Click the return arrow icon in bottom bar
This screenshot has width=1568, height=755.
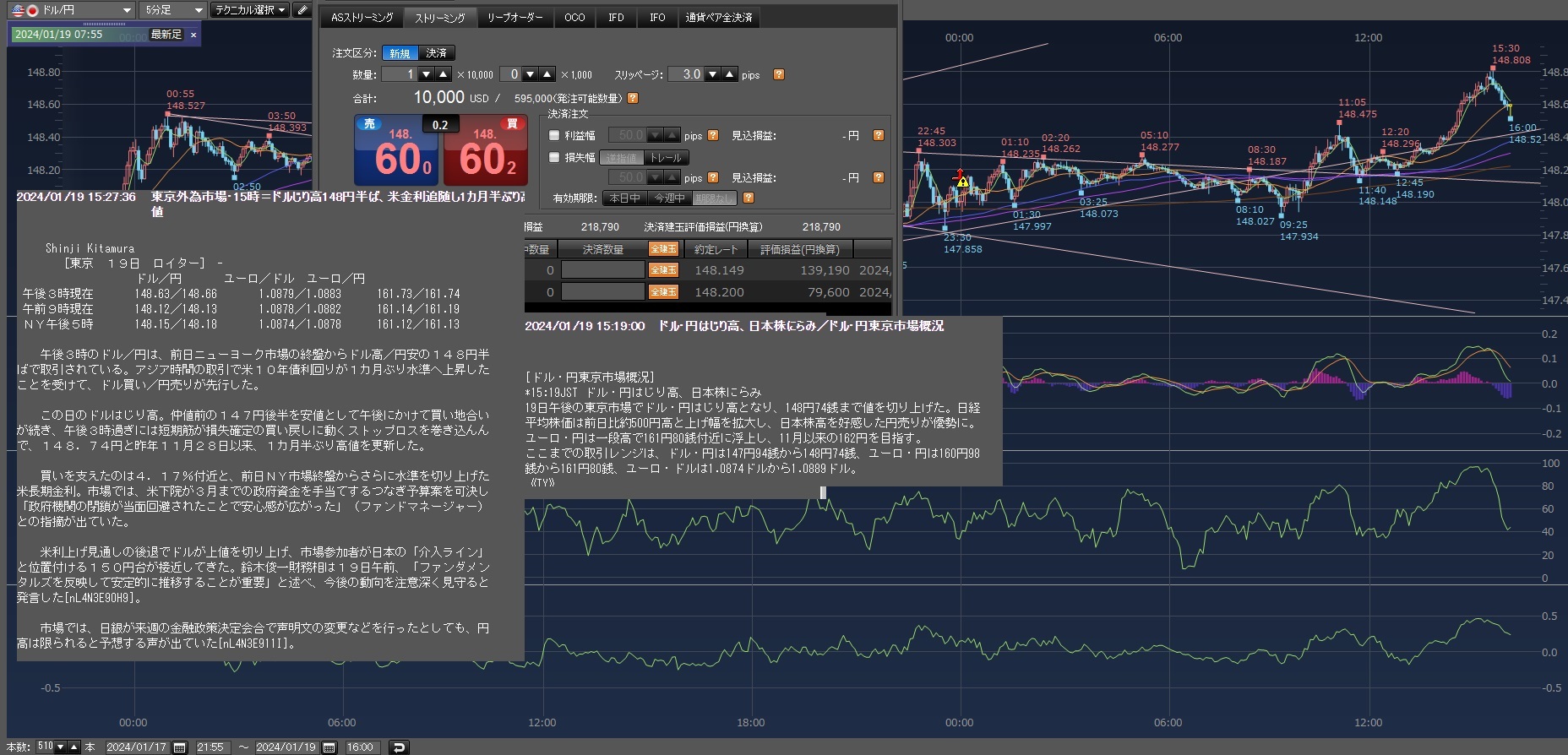399,747
